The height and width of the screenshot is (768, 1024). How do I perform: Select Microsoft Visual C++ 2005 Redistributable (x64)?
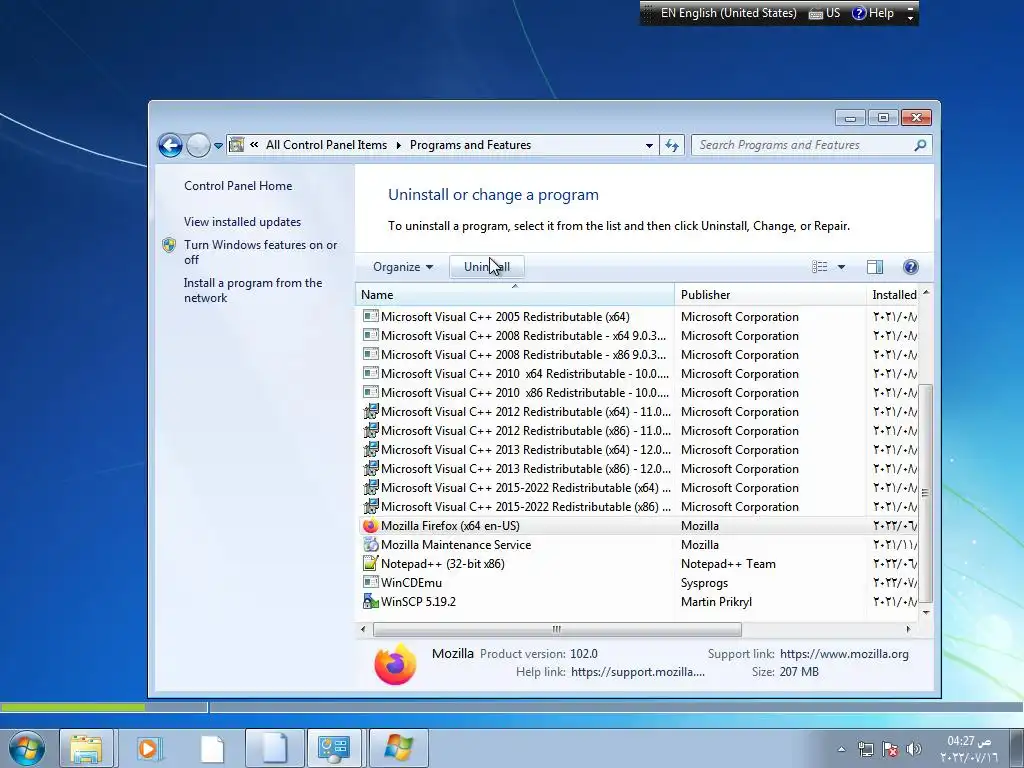pos(505,317)
